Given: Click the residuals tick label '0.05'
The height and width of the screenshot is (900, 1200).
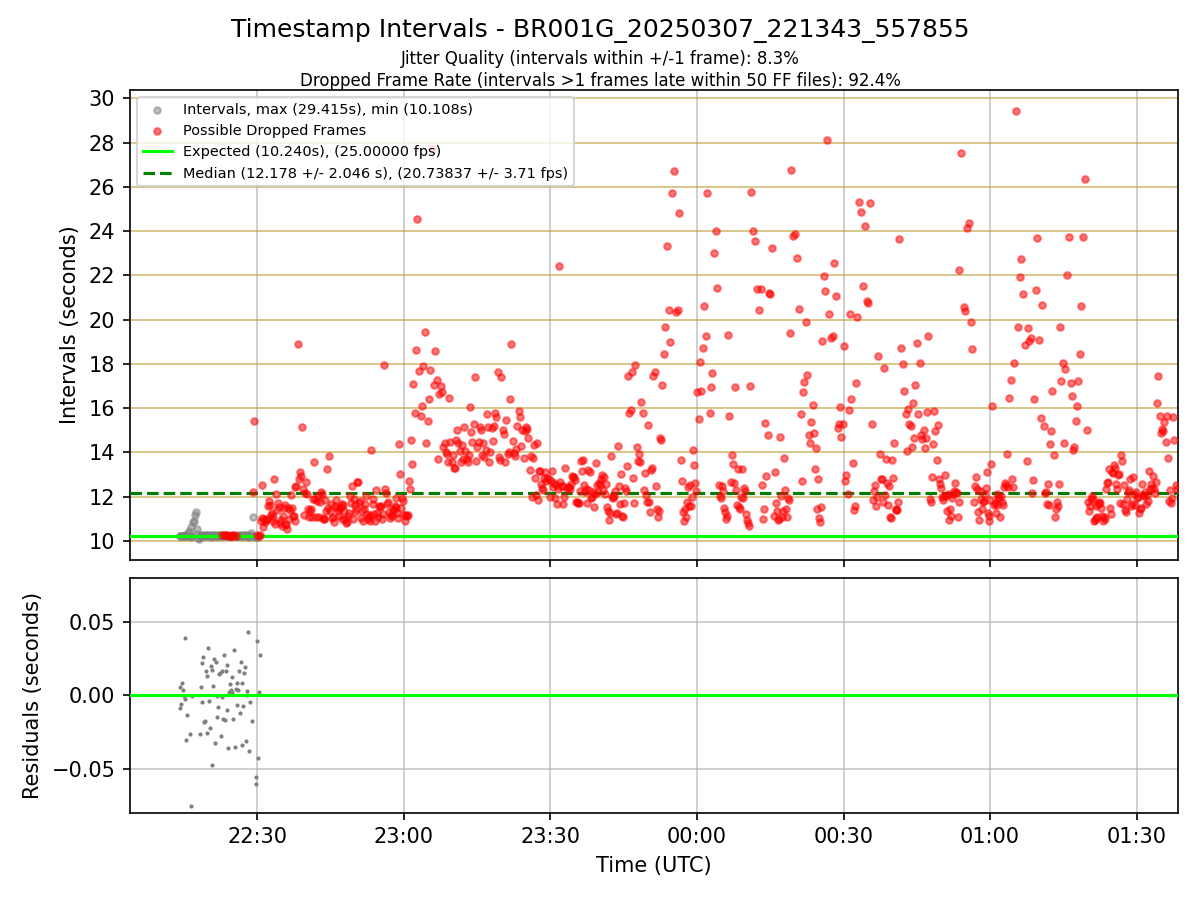Looking at the screenshot, I should [x=93, y=622].
